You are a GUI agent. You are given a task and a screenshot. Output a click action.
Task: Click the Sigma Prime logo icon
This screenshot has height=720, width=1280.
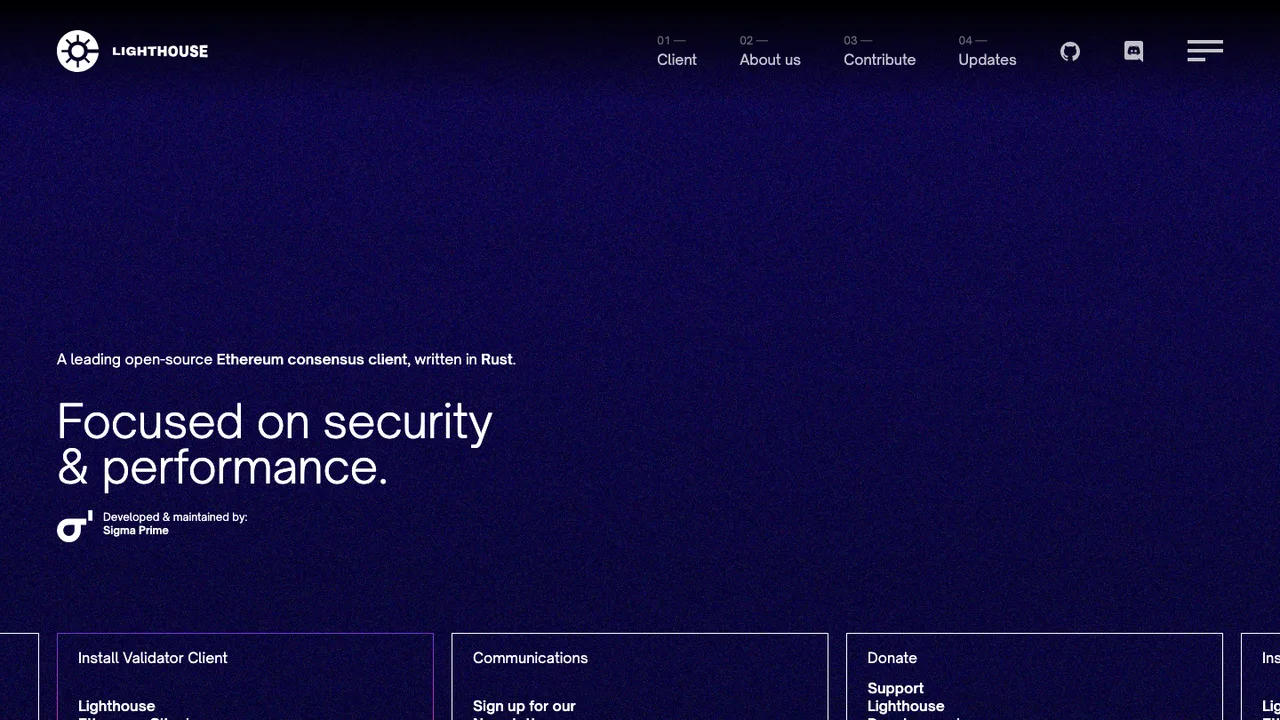[75, 526]
